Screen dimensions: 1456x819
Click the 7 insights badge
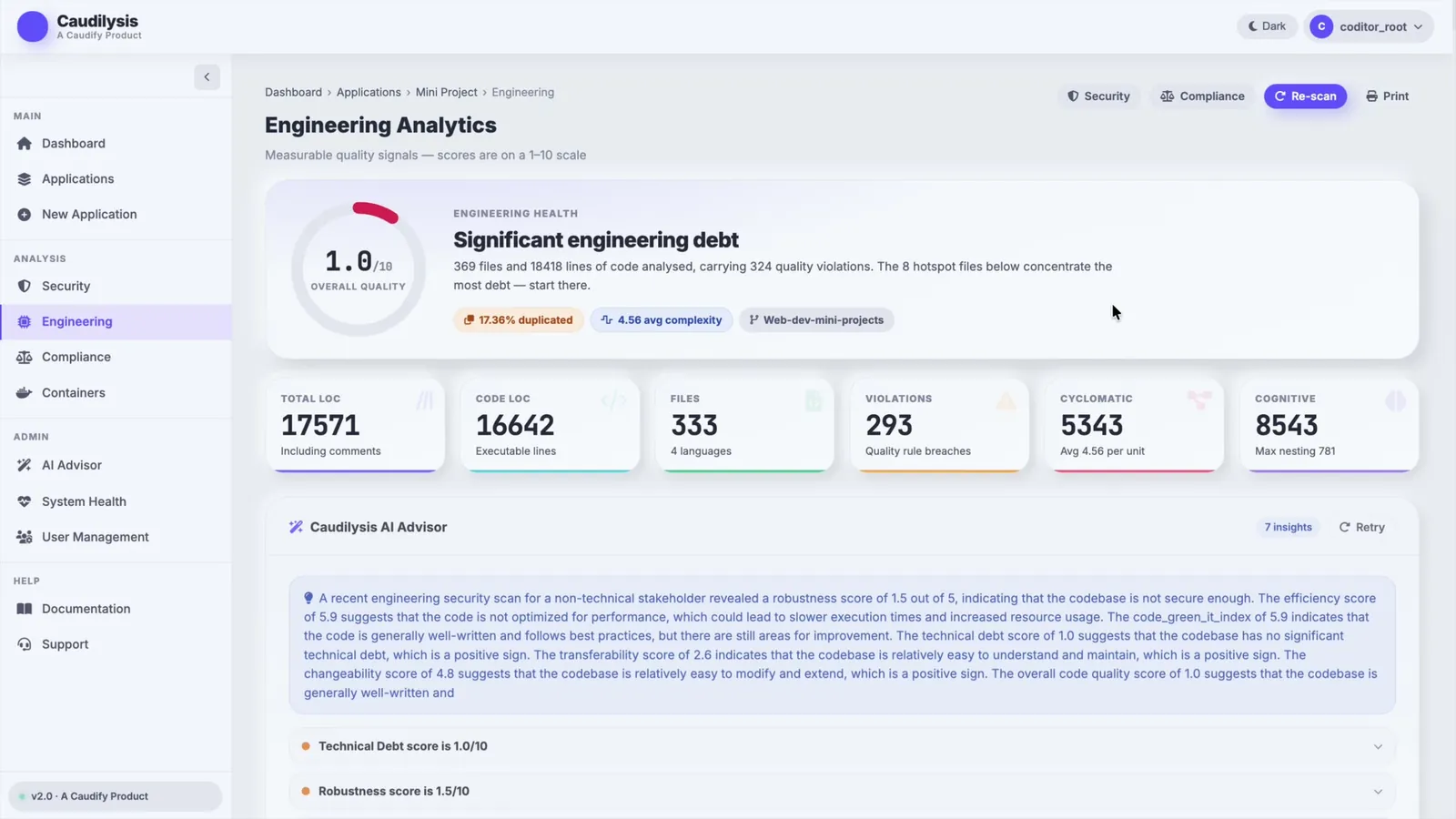coord(1288,528)
